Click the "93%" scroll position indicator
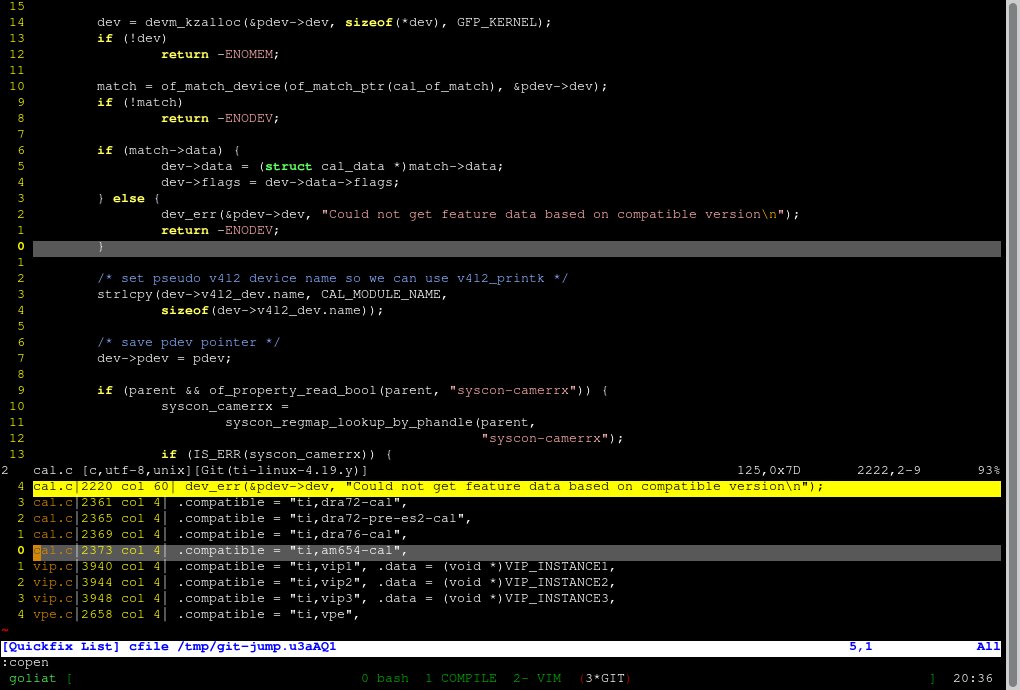This screenshot has width=1020, height=690. pyautogui.click(x=990, y=470)
